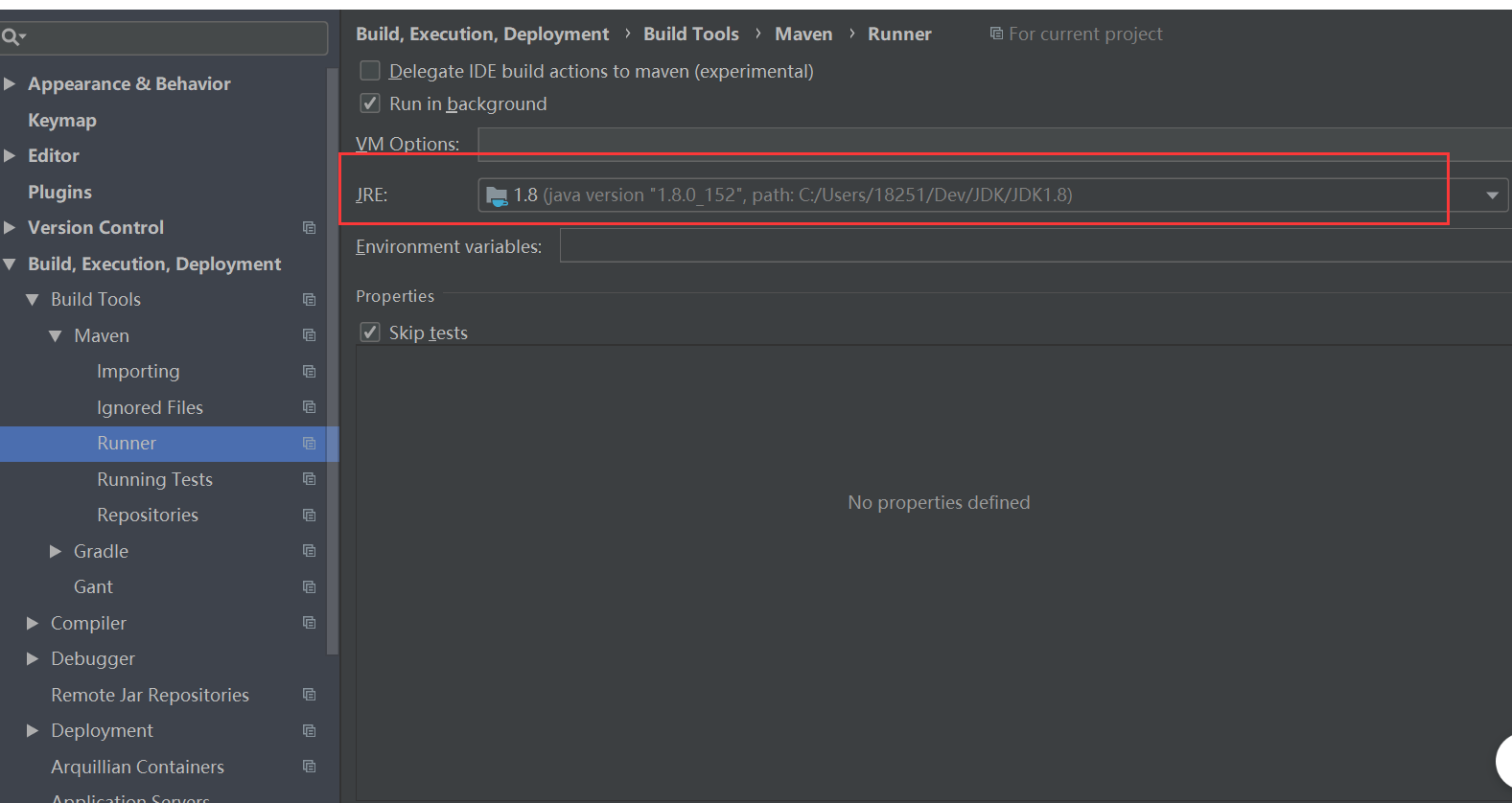Collapse Build, Execution, Deployment arrow
Image resolution: width=1512 pixels, height=803 pixels.
(x=10, y=264)
